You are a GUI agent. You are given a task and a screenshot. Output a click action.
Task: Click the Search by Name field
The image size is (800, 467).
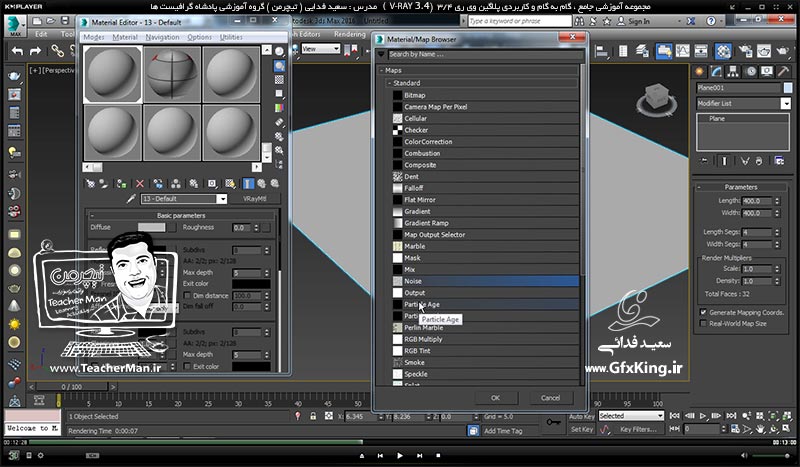[x=485, y=54]
